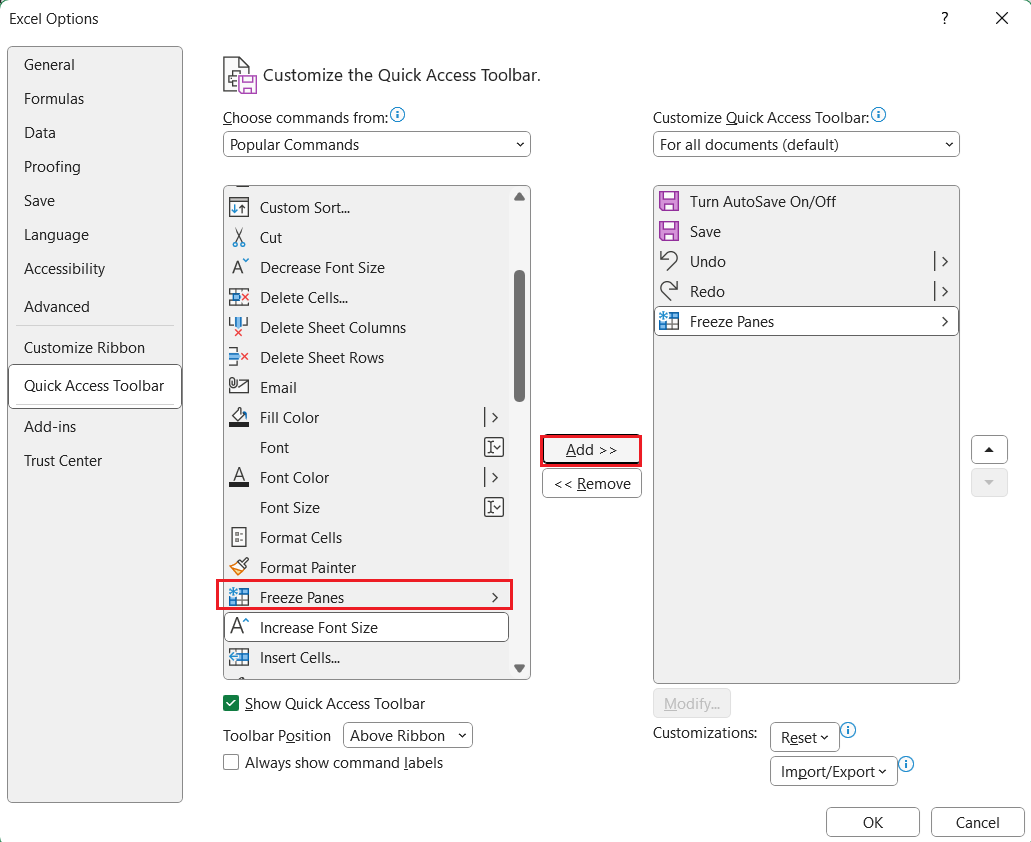Click the Redo arrow icon

pyautogui.click(x=669, y=291)
